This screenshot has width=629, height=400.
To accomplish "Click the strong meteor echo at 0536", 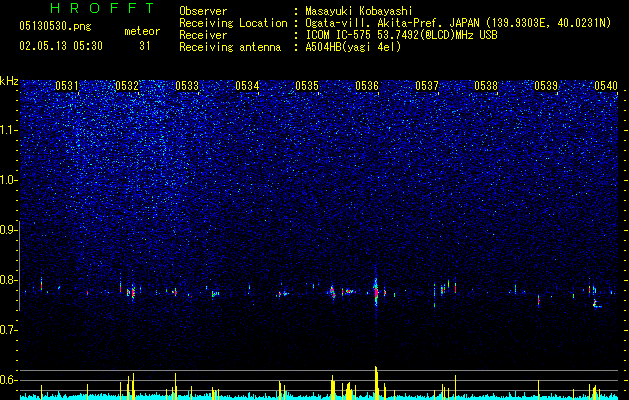I will [x=376, y=292].
